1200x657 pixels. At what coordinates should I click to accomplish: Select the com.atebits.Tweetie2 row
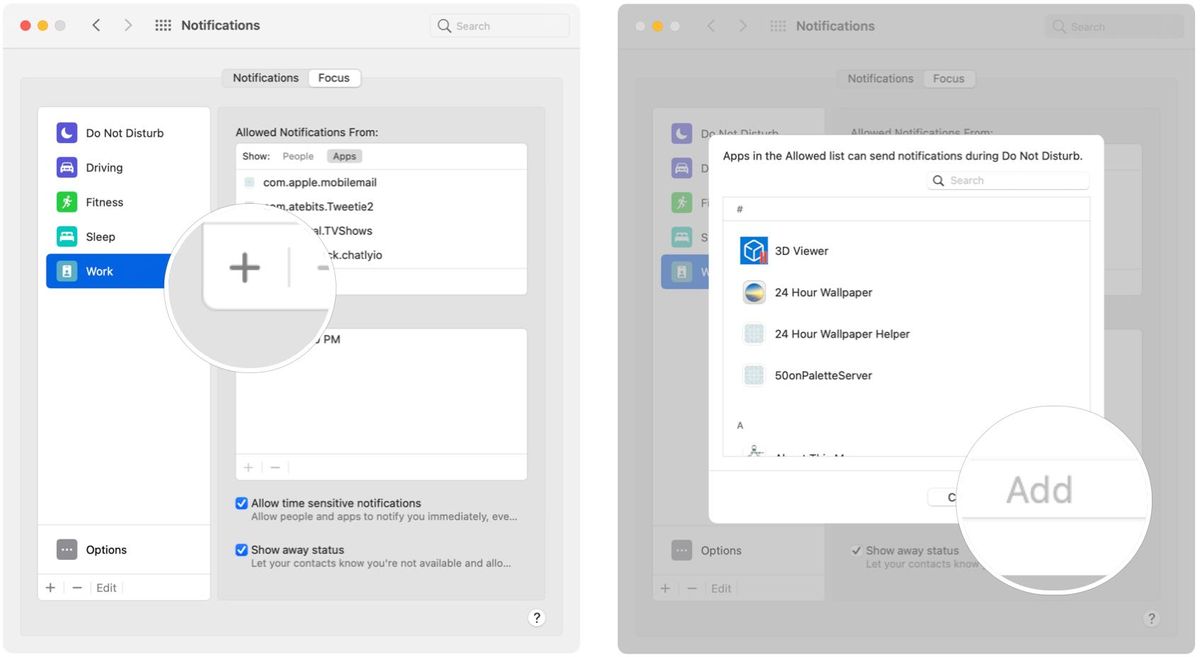click(x=381, y=207)
